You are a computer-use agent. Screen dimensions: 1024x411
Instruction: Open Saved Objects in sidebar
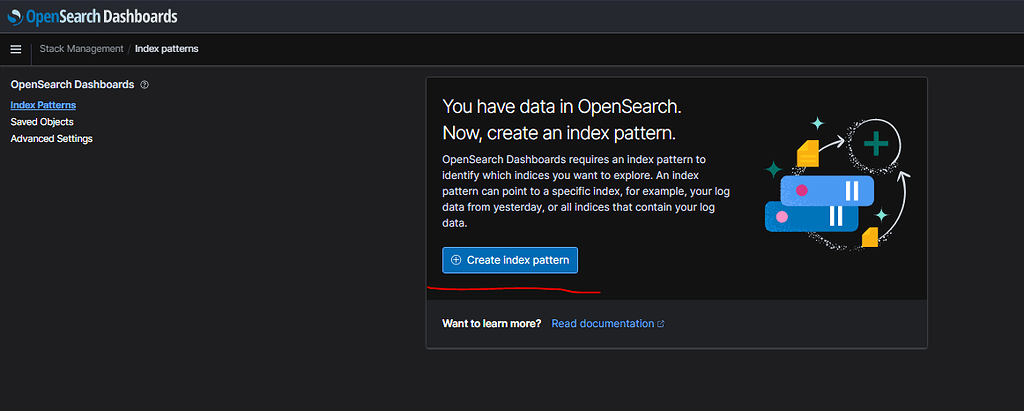pos(42,122)
